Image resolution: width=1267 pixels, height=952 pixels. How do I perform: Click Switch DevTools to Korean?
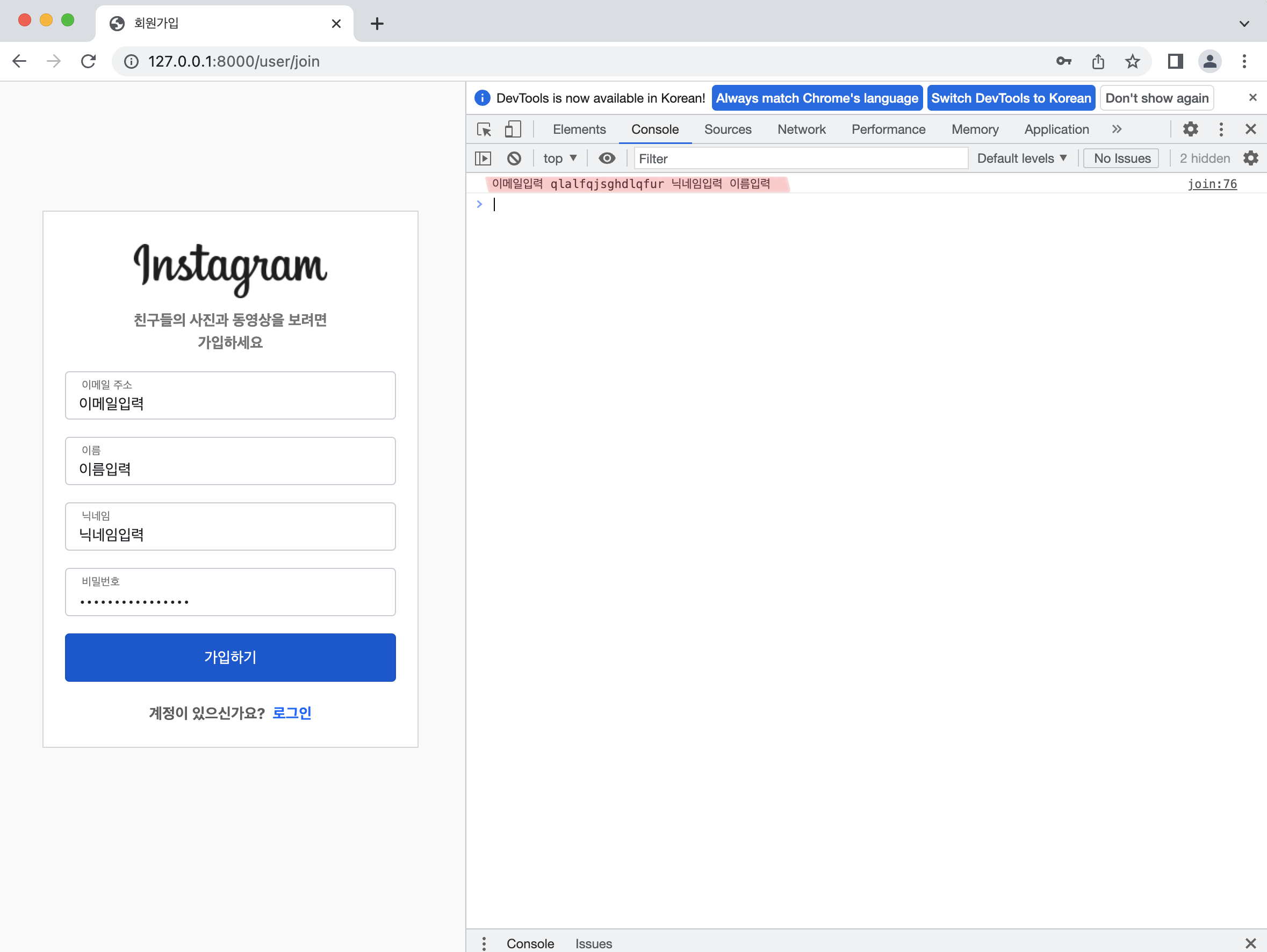(x=1010, y=98)
